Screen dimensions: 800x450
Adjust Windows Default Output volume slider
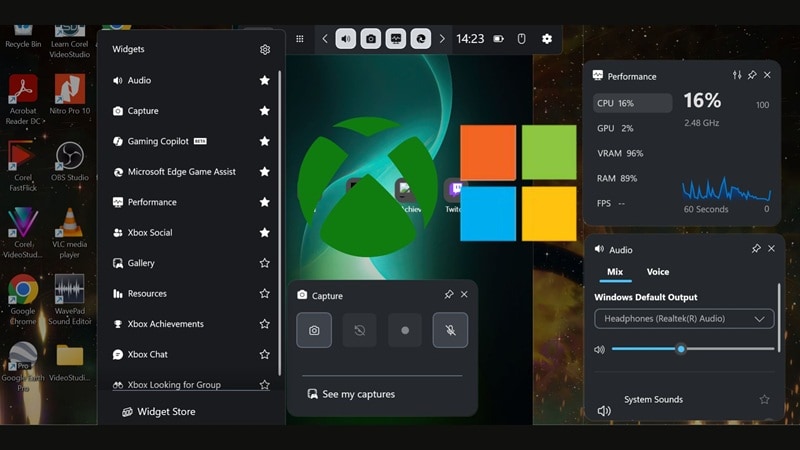pyautogui.click(x=693, y=349)
